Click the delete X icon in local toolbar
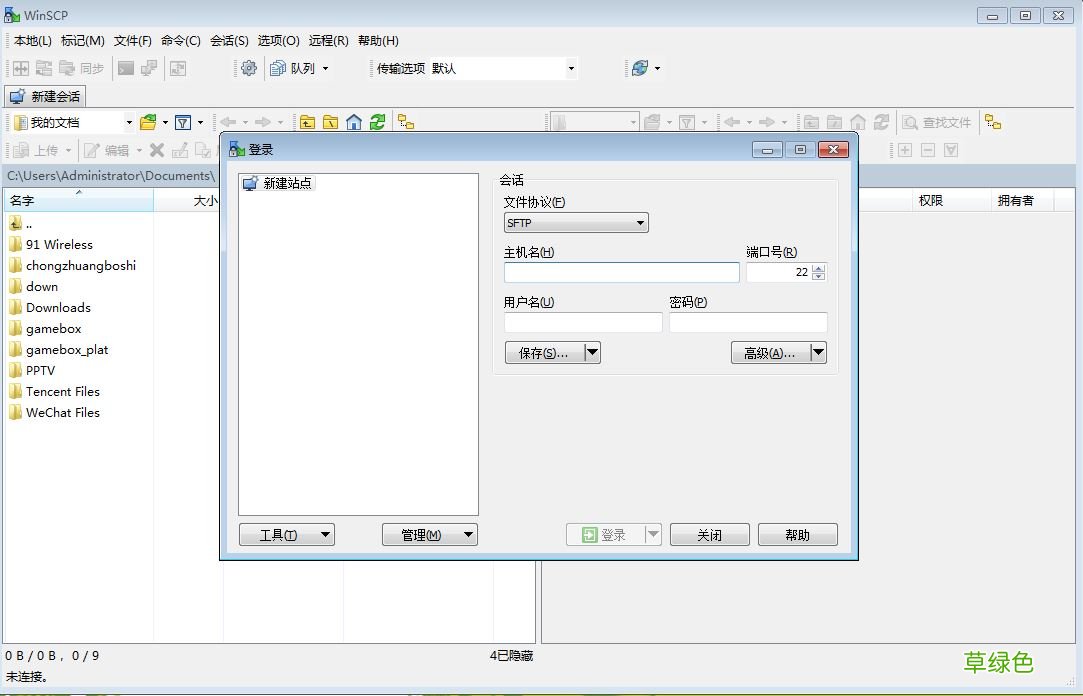Screen dimensions: 1083x696 click(157, 150)
